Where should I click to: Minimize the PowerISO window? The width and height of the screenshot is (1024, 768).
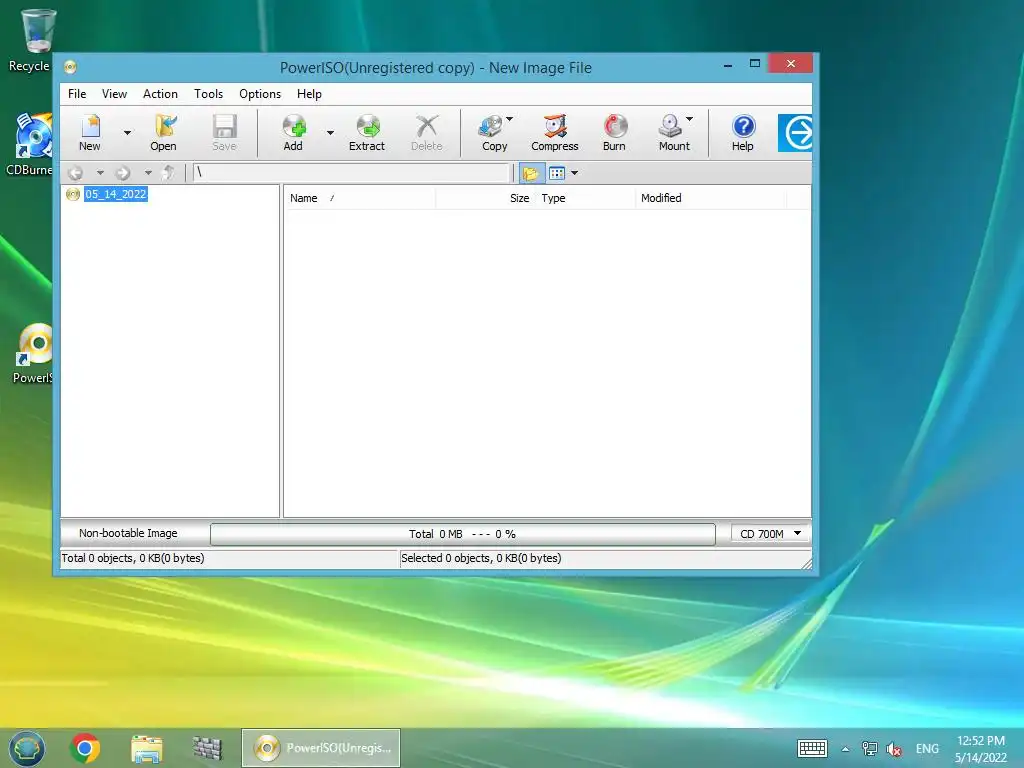tap(728, 65)
